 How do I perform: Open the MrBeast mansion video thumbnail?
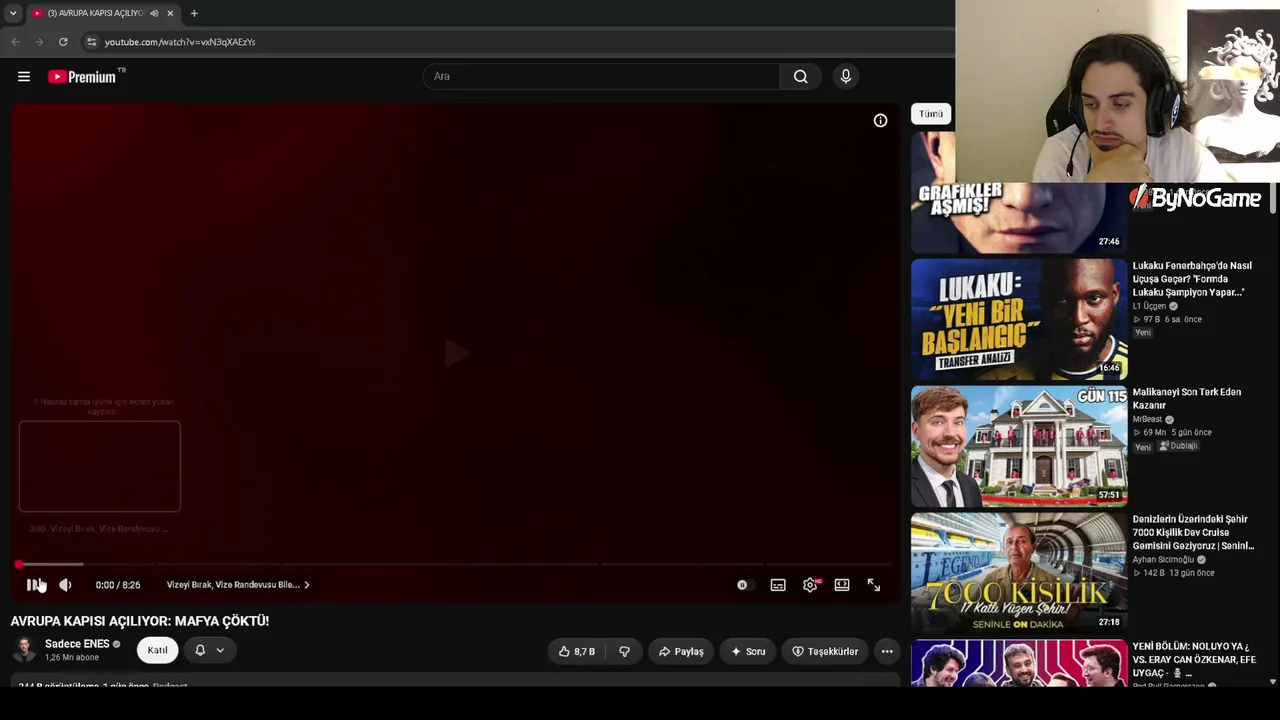1019,446
